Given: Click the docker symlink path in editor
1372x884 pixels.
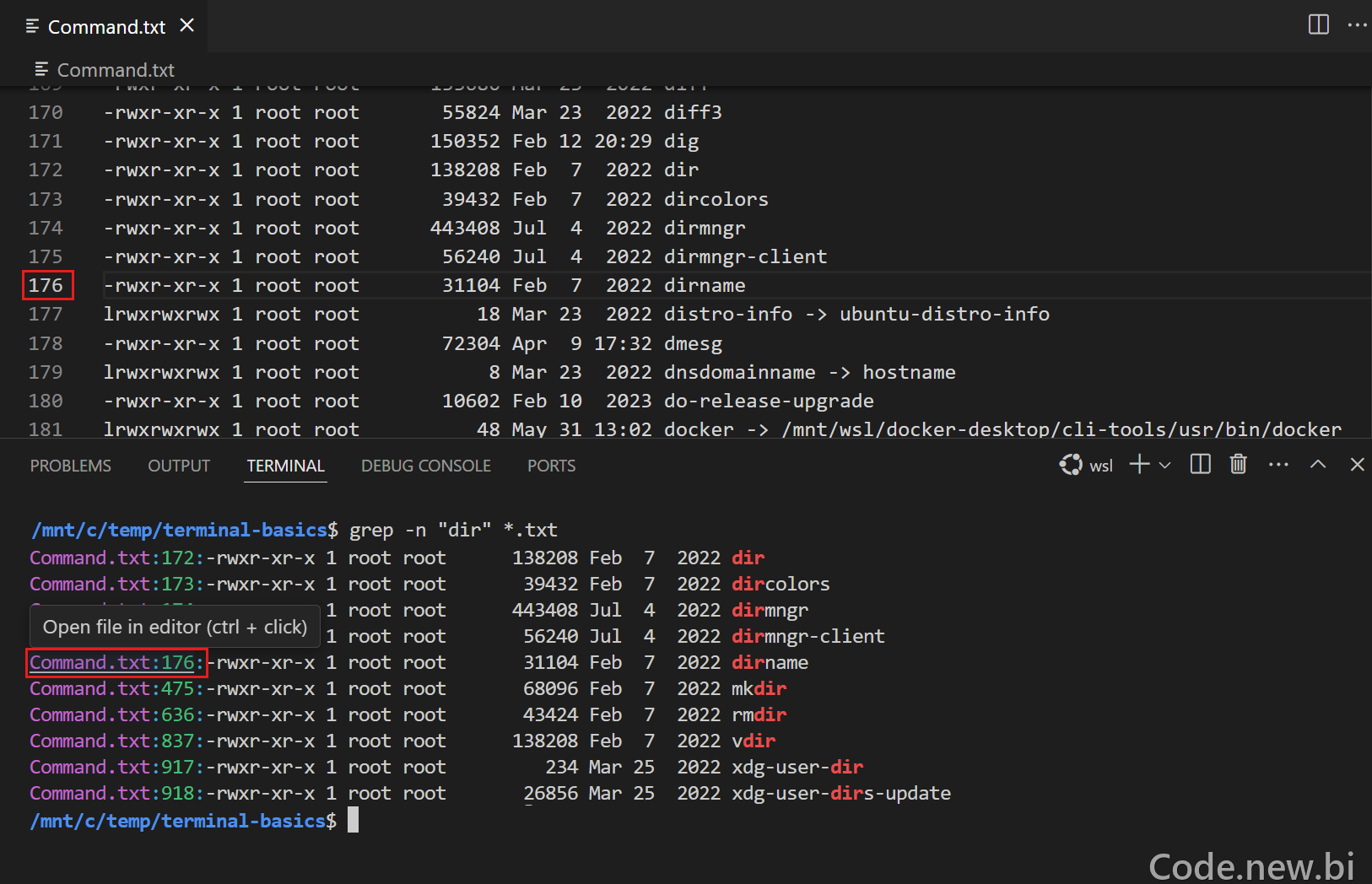Looking at the screenshot, I should [1061, 429].
